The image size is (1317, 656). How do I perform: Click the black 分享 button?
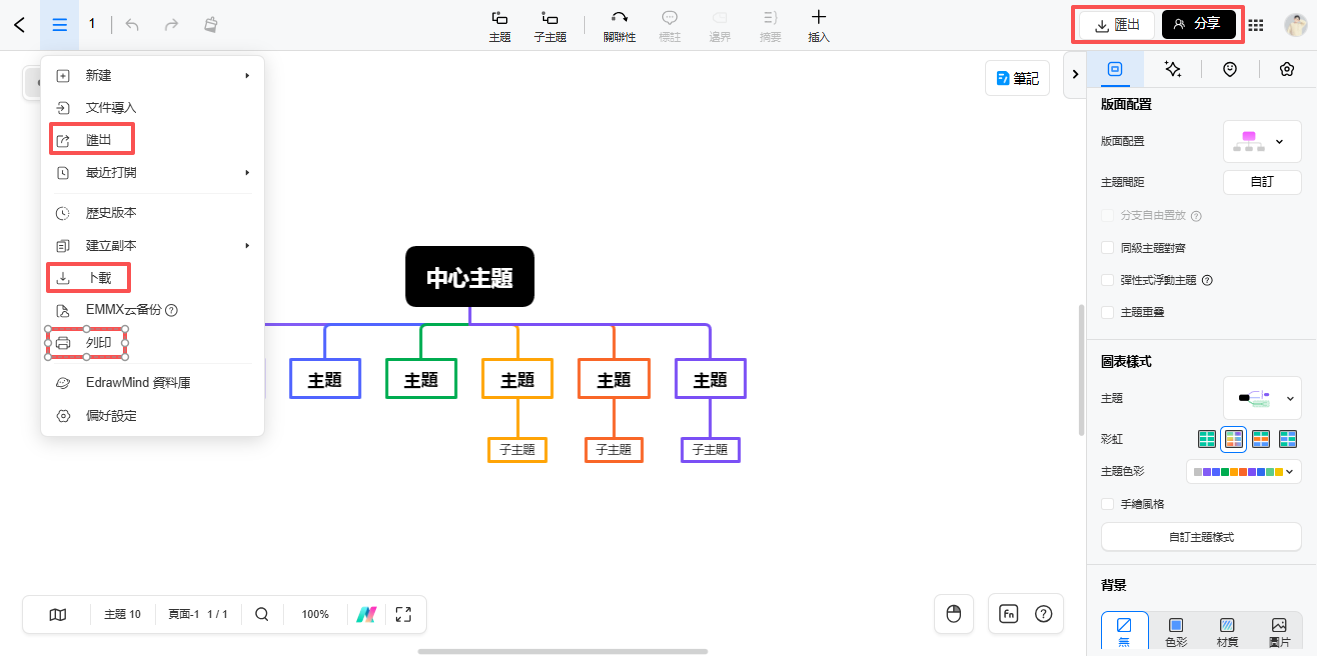coord(1198,24)
